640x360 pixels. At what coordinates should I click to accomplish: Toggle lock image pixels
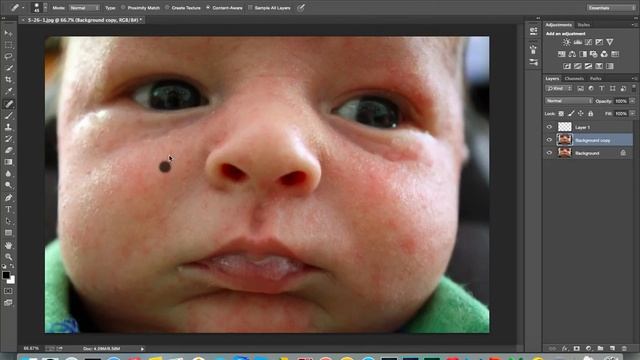coord(571,113)
